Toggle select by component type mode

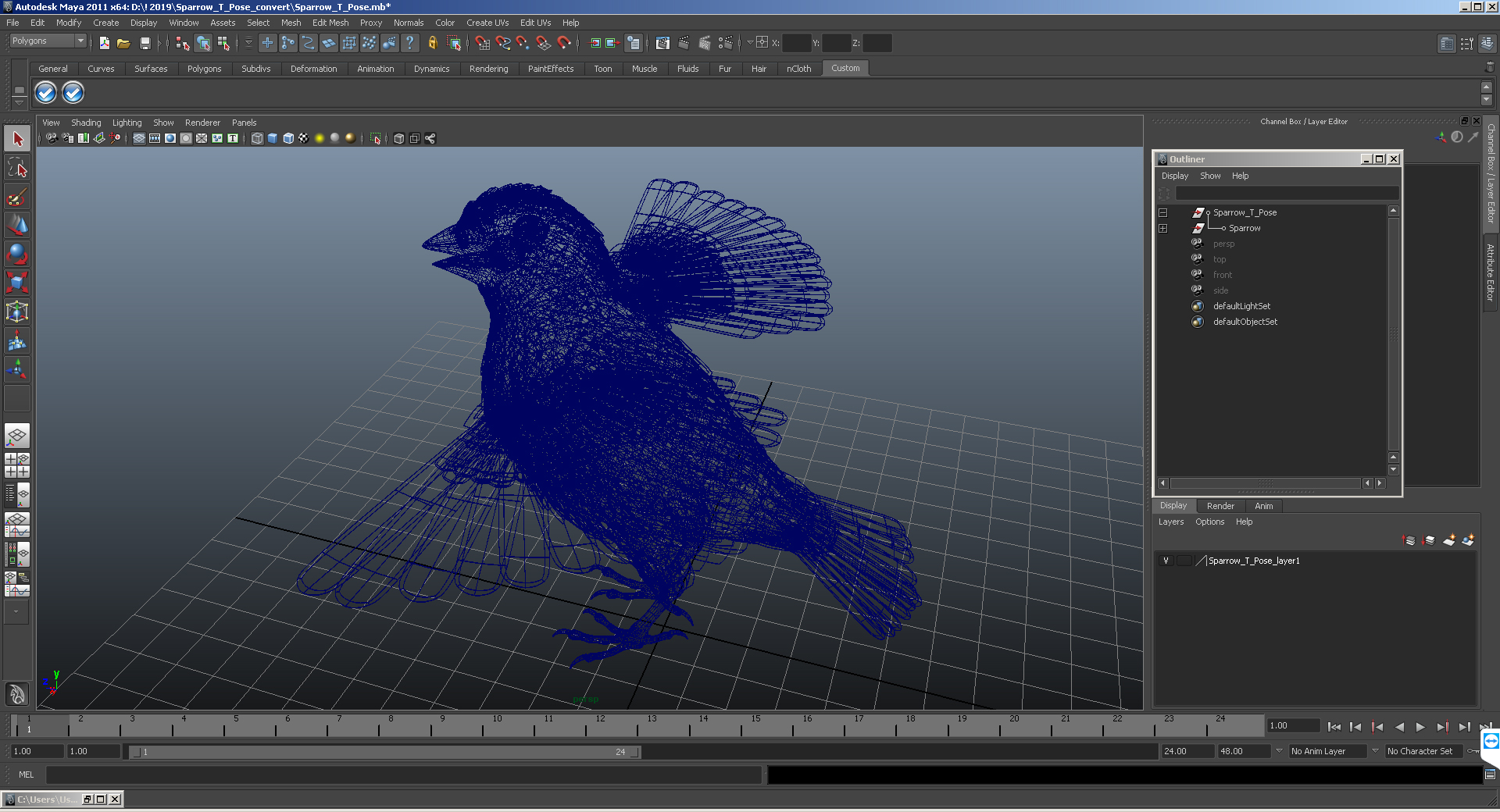(223, 43)
